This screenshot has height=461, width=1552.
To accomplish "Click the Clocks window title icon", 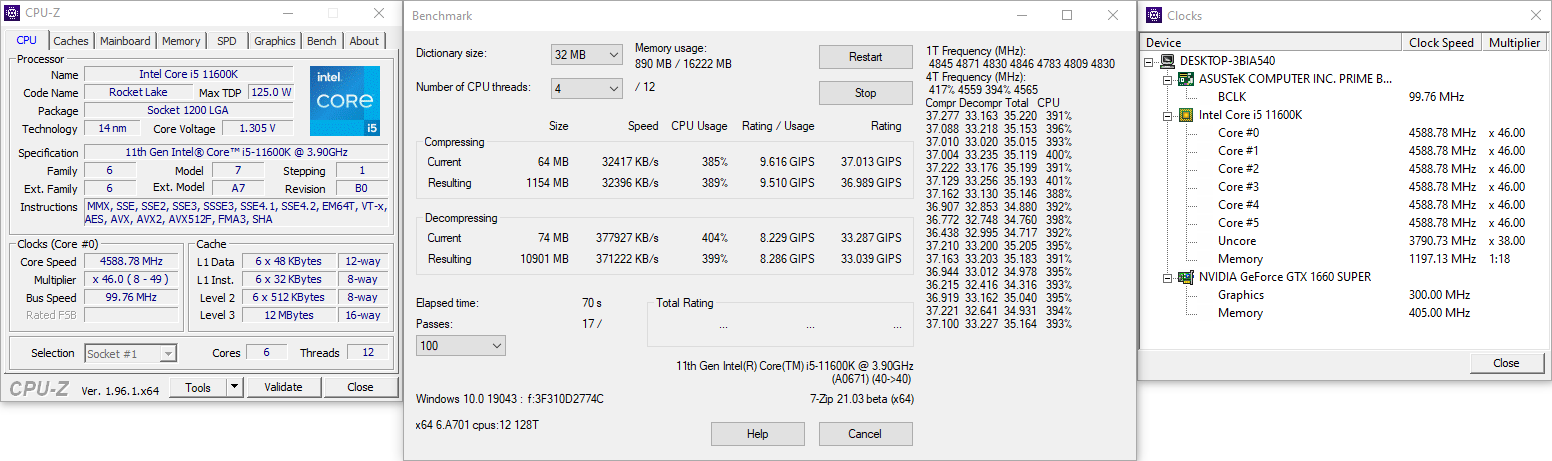I will click(x=1153, y=16).
